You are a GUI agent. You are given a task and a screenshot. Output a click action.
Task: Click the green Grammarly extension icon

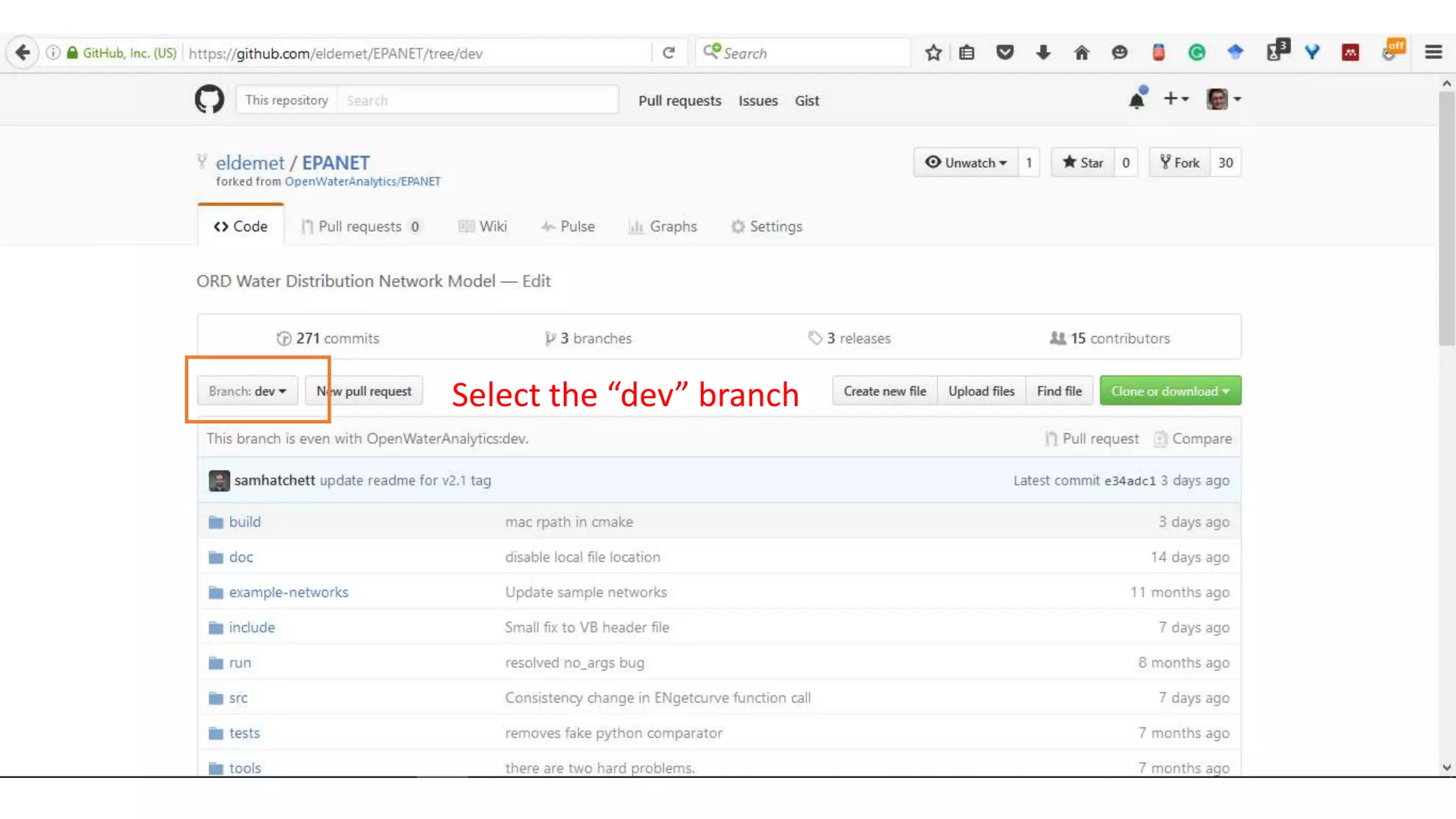(1197, 53)
